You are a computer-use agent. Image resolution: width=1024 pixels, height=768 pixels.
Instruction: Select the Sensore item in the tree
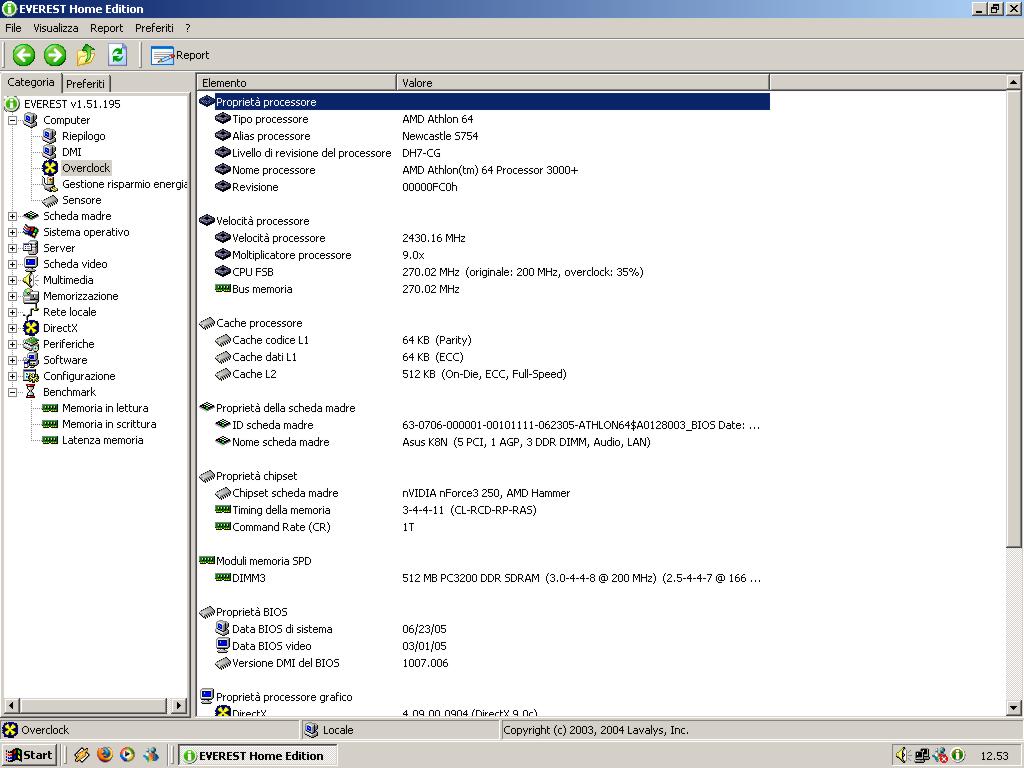tap(81, 200)
